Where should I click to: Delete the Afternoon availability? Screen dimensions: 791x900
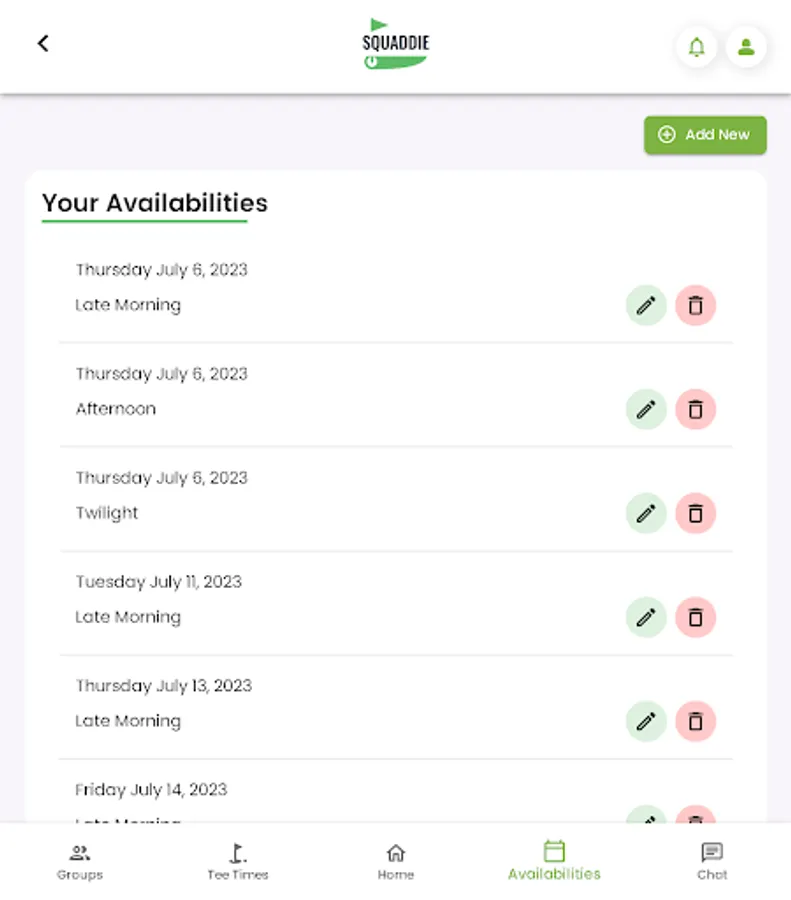[696, 409]
